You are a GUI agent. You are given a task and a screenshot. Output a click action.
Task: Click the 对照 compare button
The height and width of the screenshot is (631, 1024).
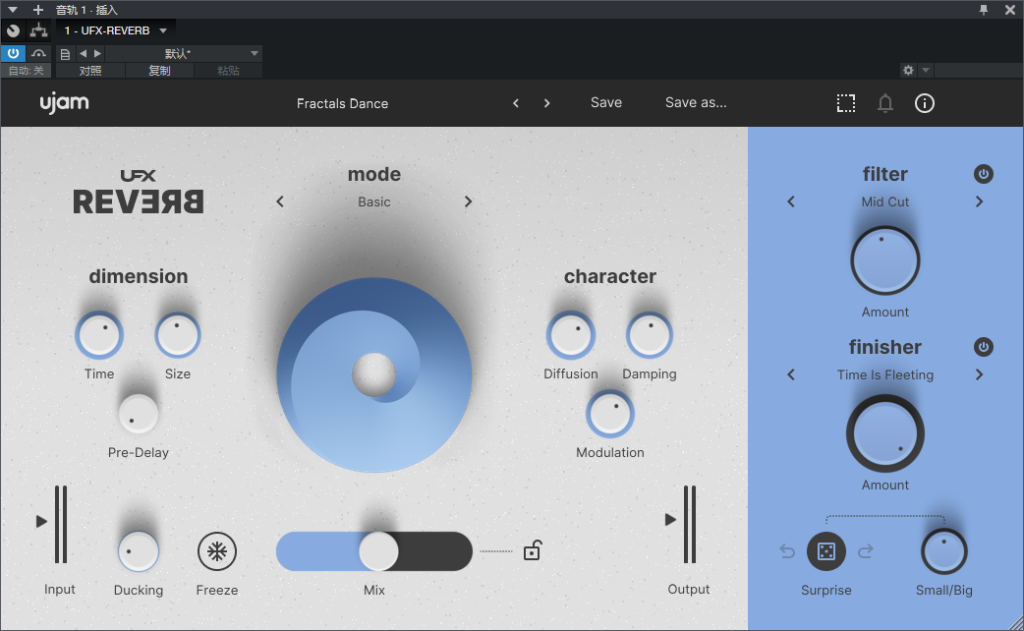[90, 71]
